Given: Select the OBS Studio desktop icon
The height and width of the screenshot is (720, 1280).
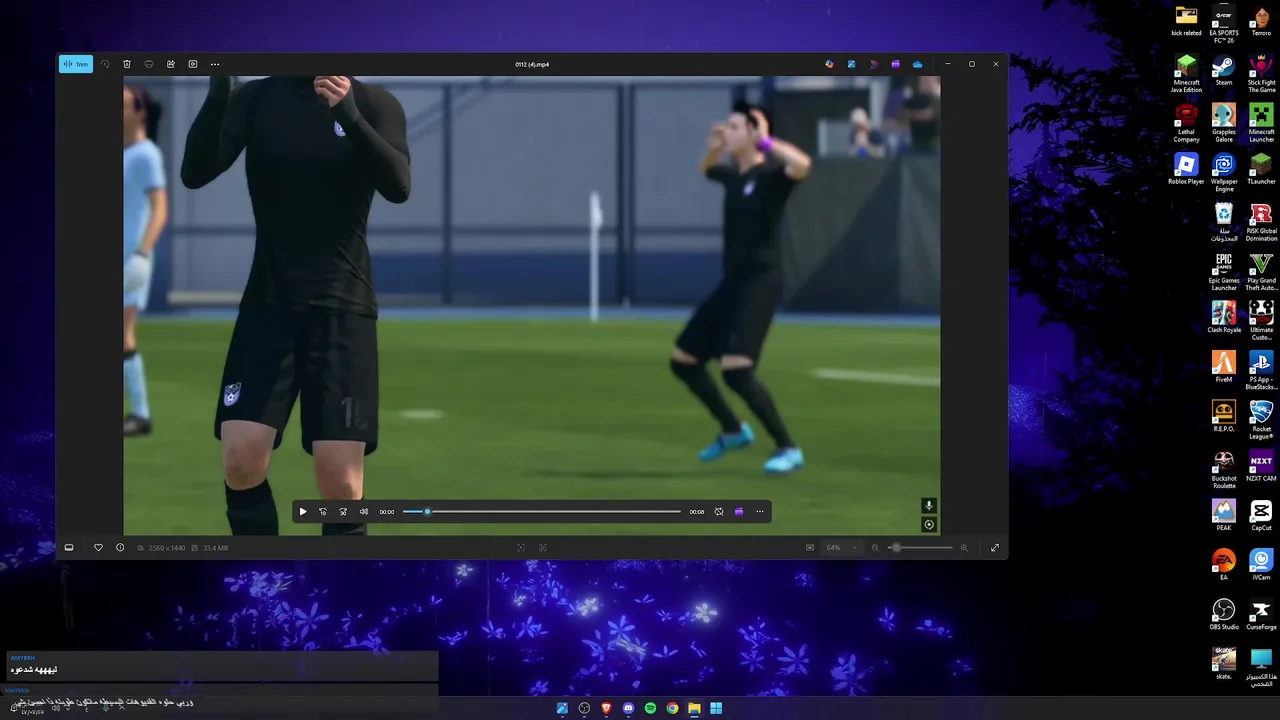Looking at the screenshot, I should click(x=1224, y=615).
